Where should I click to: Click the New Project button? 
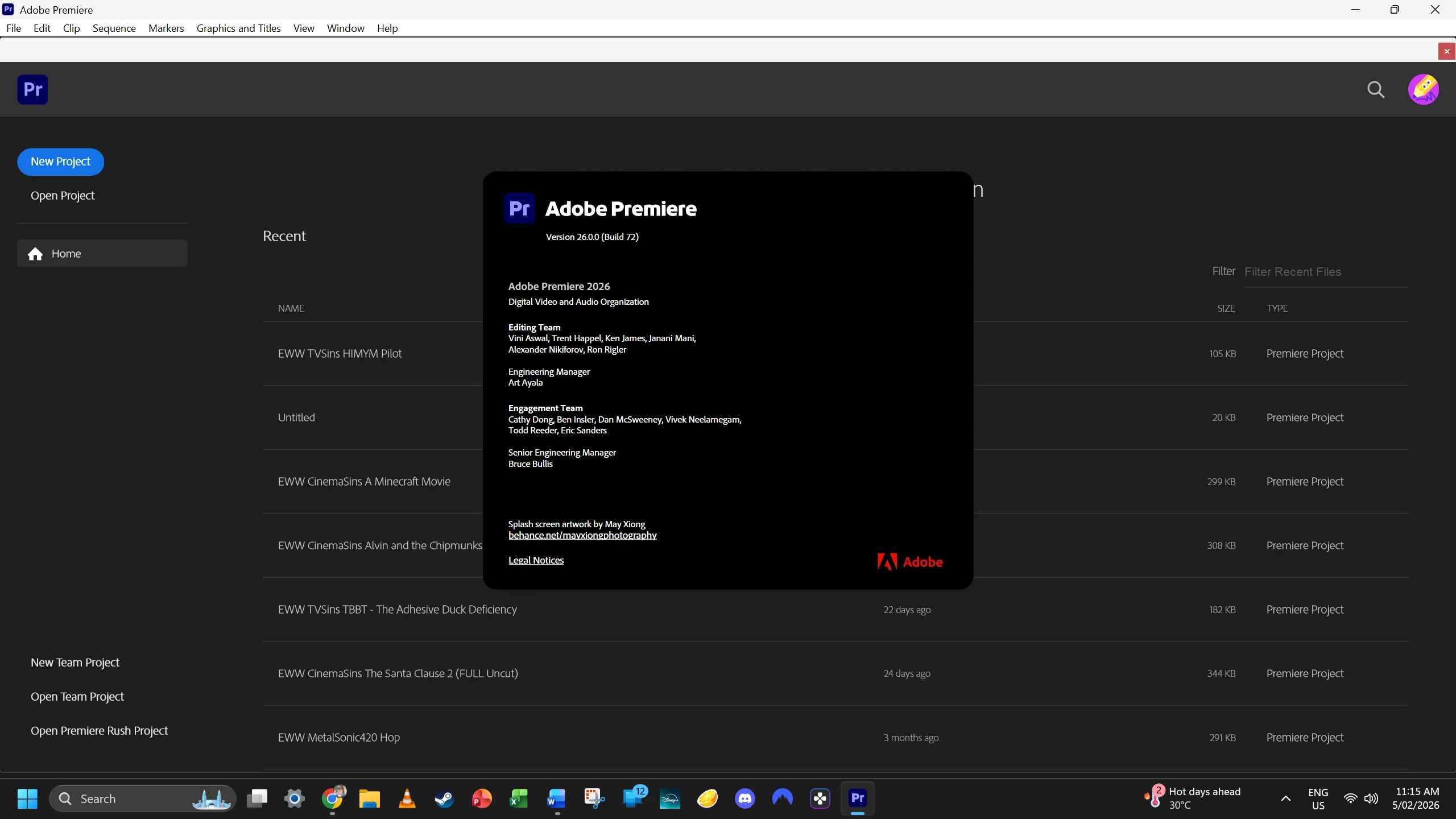tap(60, 162)
